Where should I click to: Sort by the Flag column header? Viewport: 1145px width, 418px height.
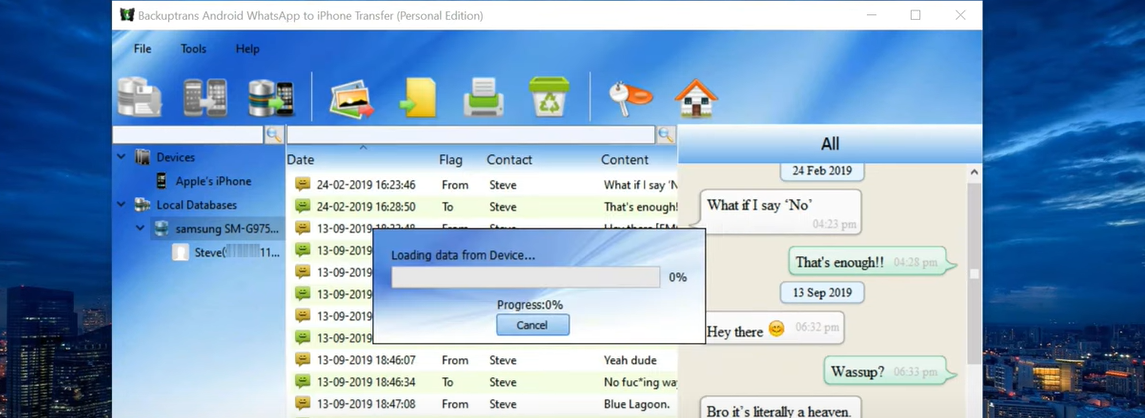[x=451, y=160]
